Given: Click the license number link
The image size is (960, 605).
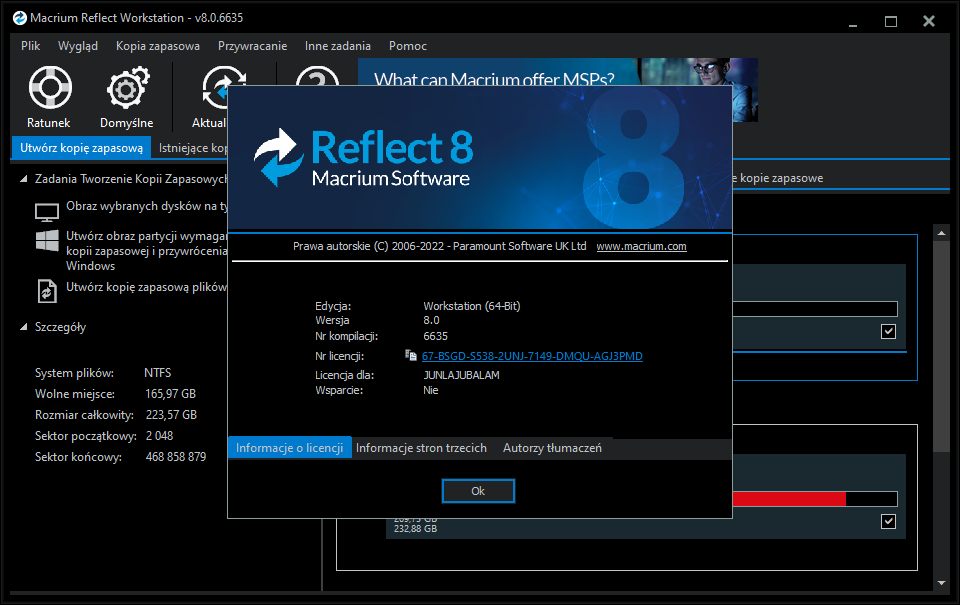Looking at the screenshot, I should (x=532, y=356).
